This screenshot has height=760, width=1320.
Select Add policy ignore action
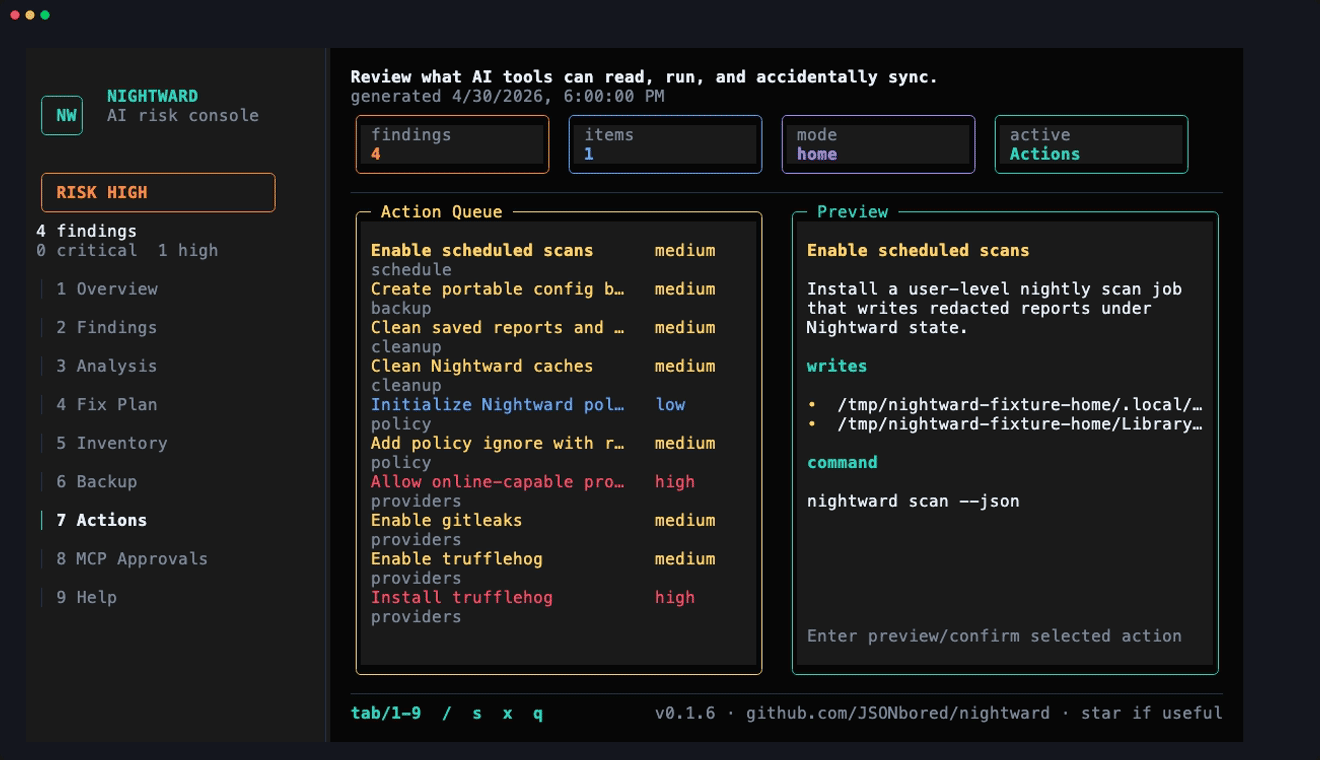498,443
